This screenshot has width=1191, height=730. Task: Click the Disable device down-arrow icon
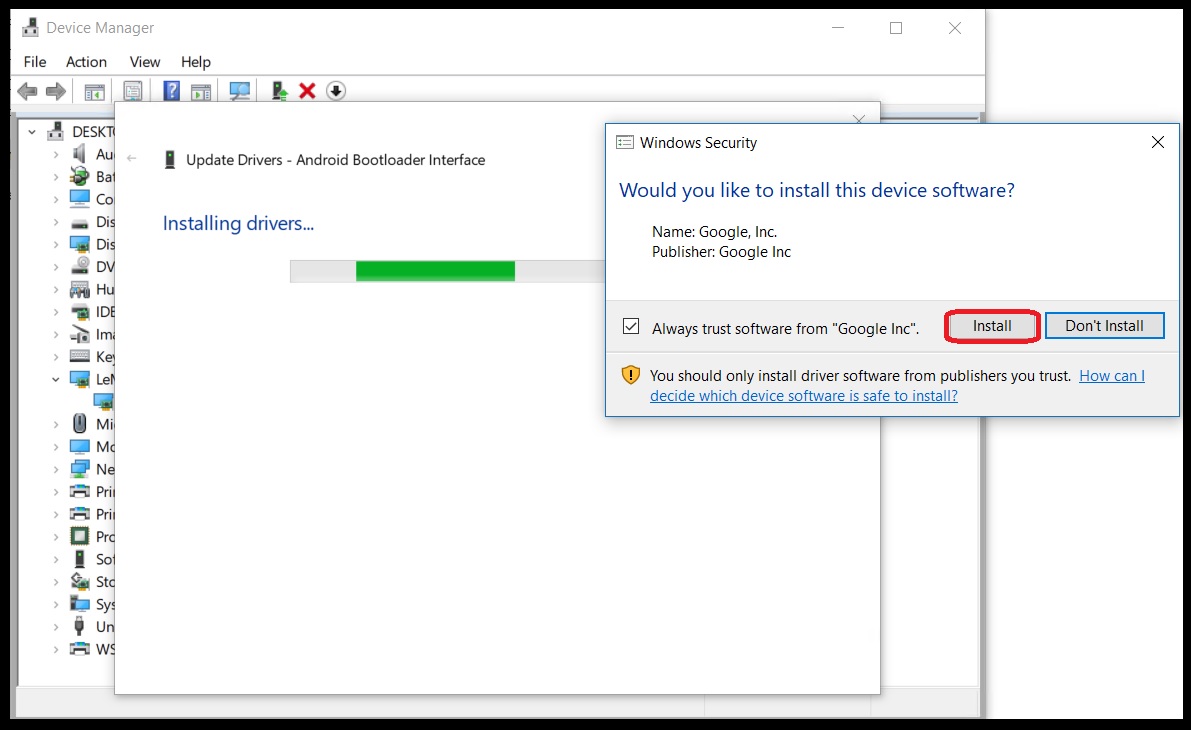(336, 91)
